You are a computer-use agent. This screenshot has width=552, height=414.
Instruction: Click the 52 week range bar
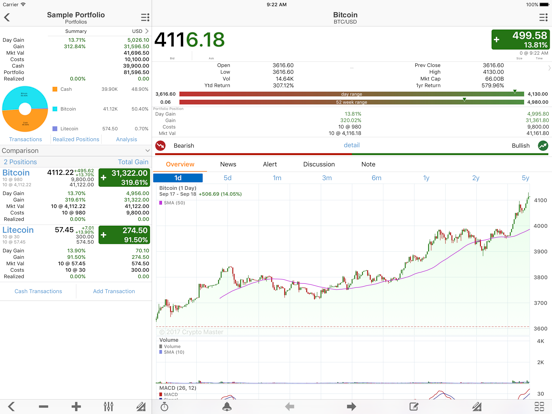click(x=351, y=102)
